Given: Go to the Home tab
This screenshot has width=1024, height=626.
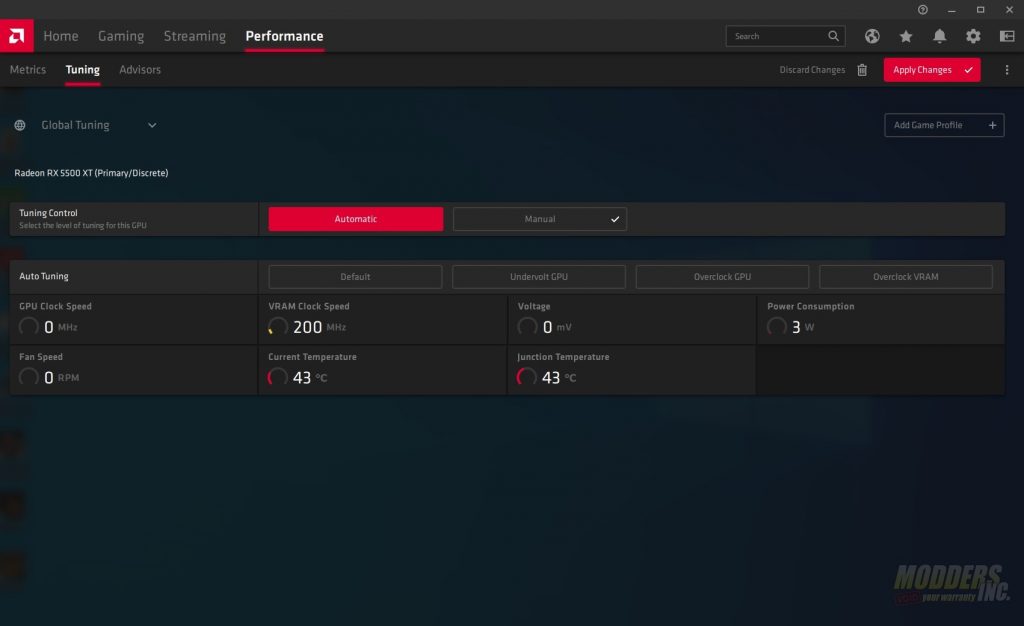Looking at the screenshot, I should (x=61, y=36).
